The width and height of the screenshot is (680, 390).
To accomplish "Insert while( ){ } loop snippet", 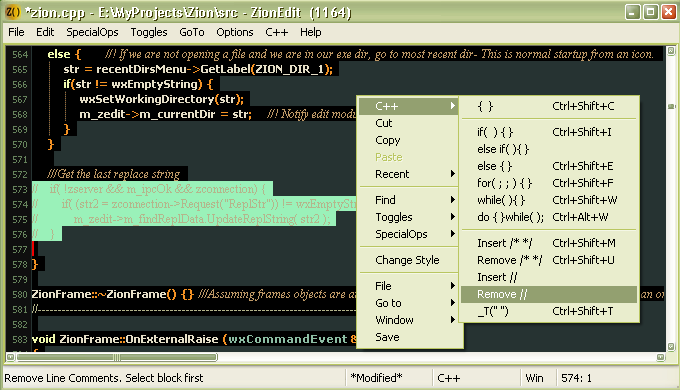I will coord(549,200).
